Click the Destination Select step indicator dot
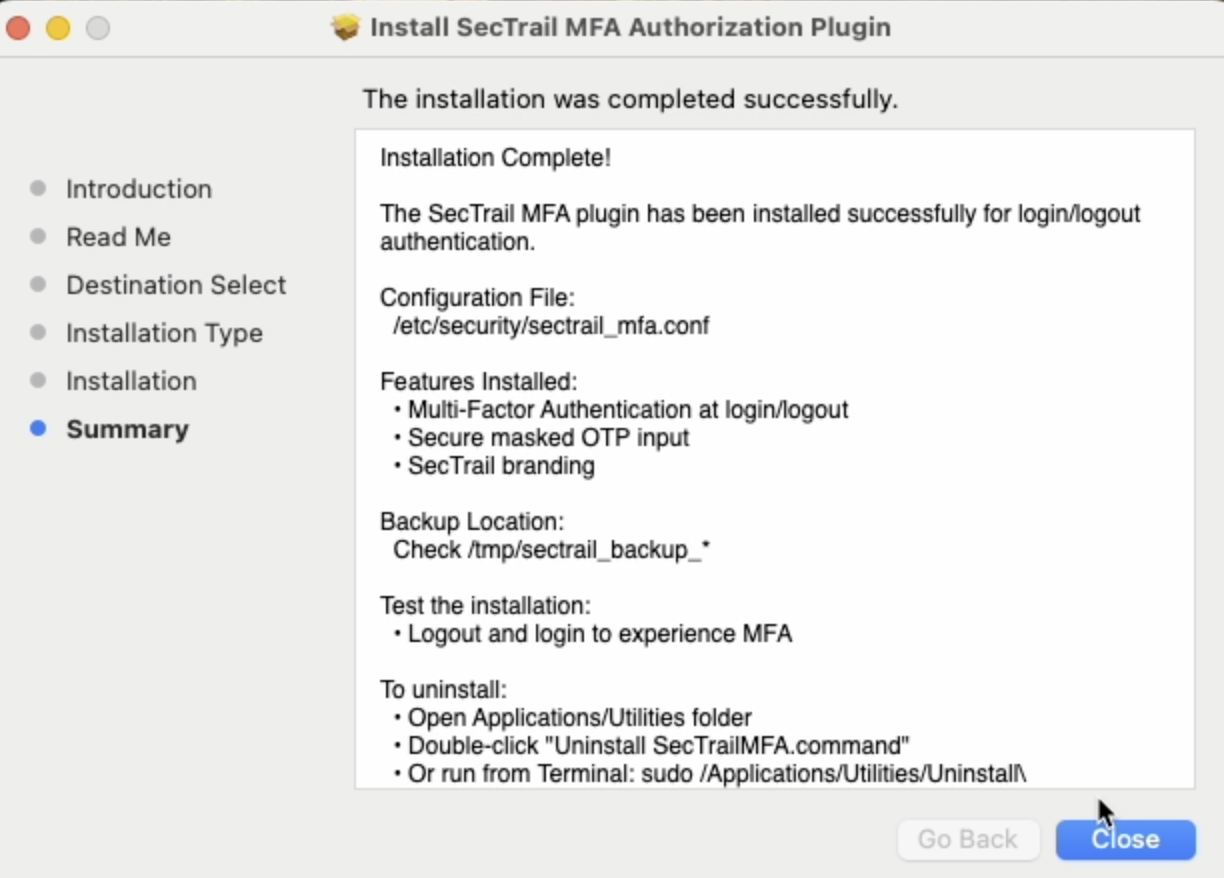 pyautogui.click(x=38, y=285)
